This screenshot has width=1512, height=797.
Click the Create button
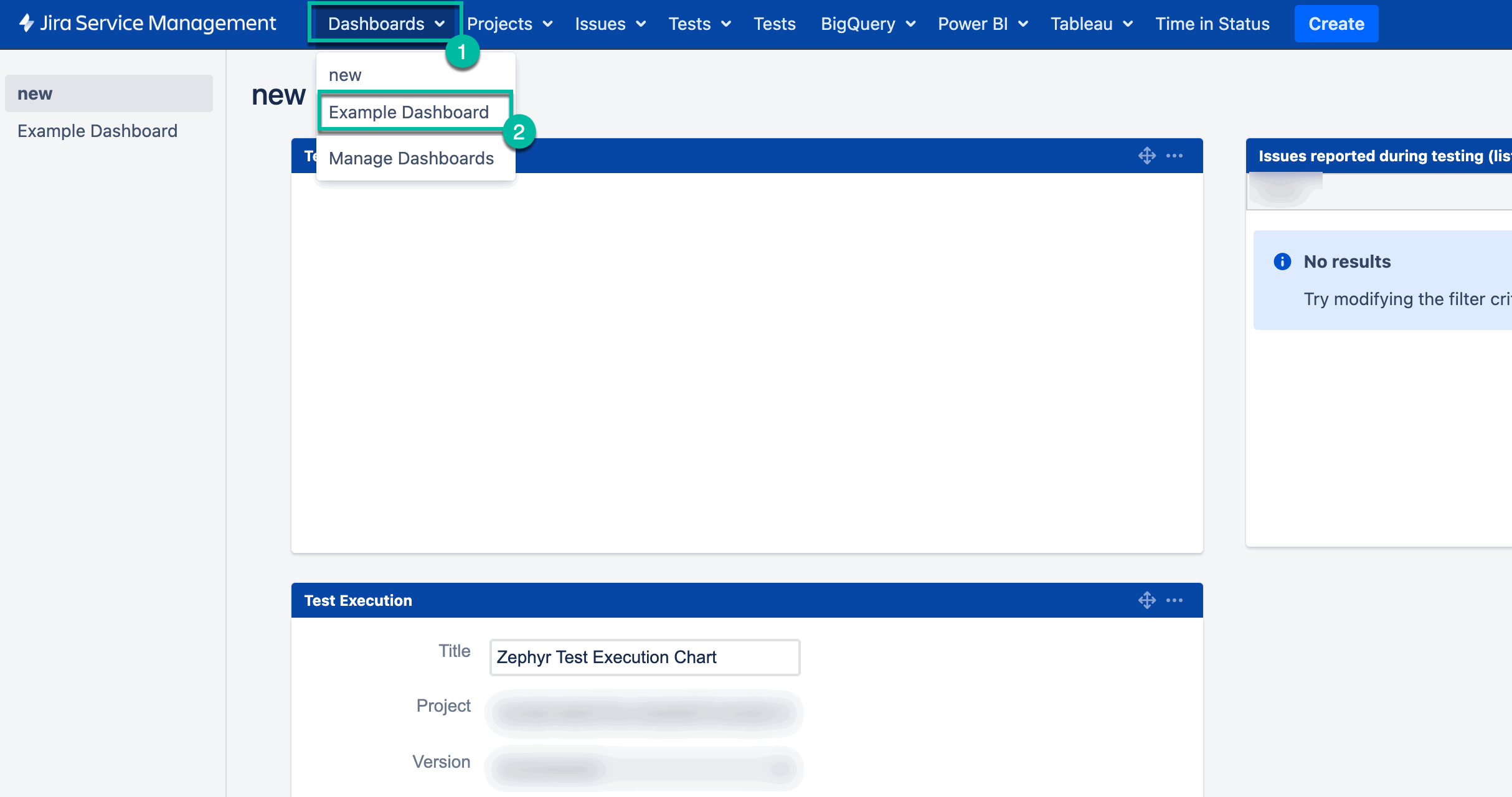coord(1336,24)
